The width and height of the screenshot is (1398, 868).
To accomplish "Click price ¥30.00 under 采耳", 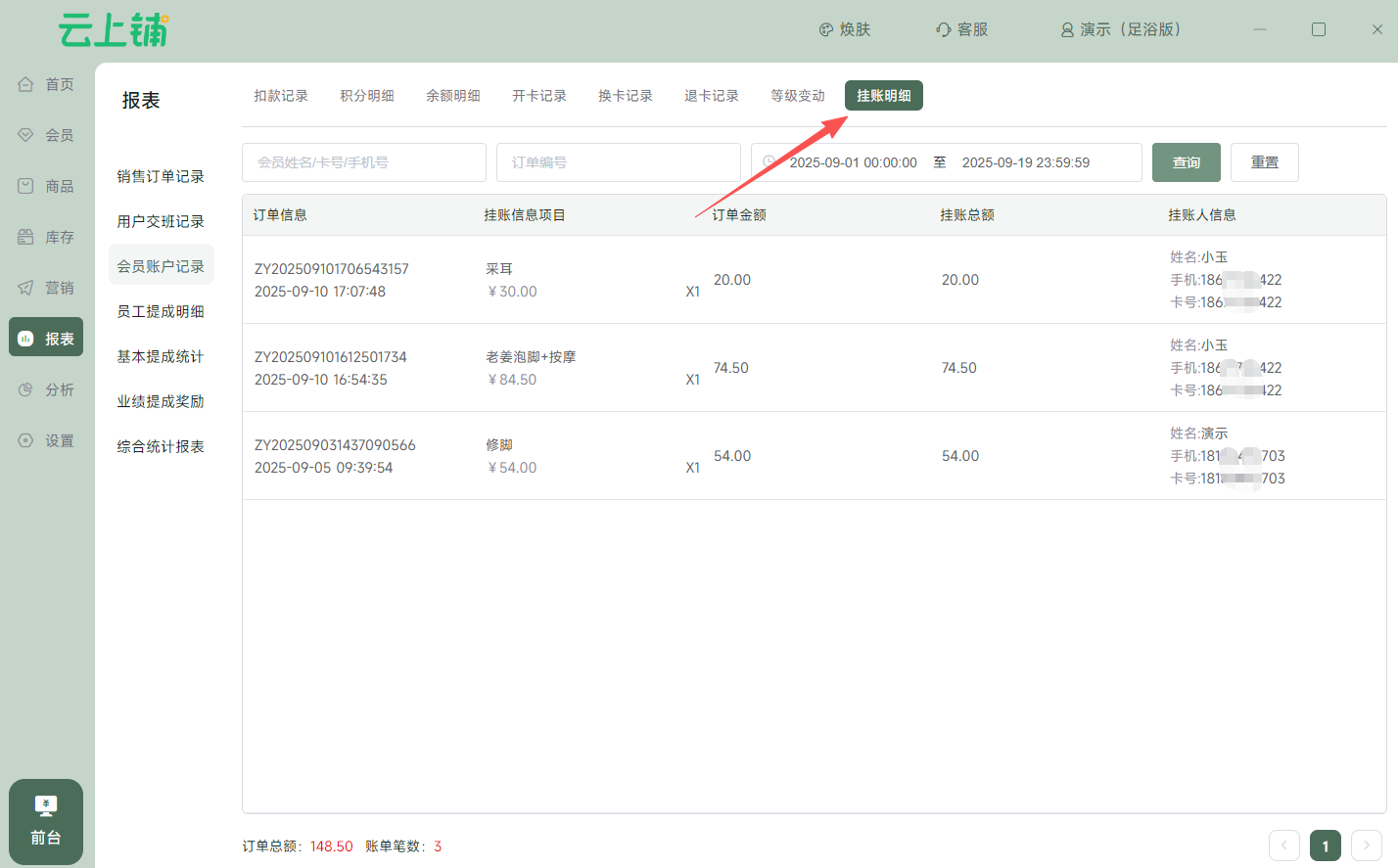I will pyautogui.click(x=512, y=292).
